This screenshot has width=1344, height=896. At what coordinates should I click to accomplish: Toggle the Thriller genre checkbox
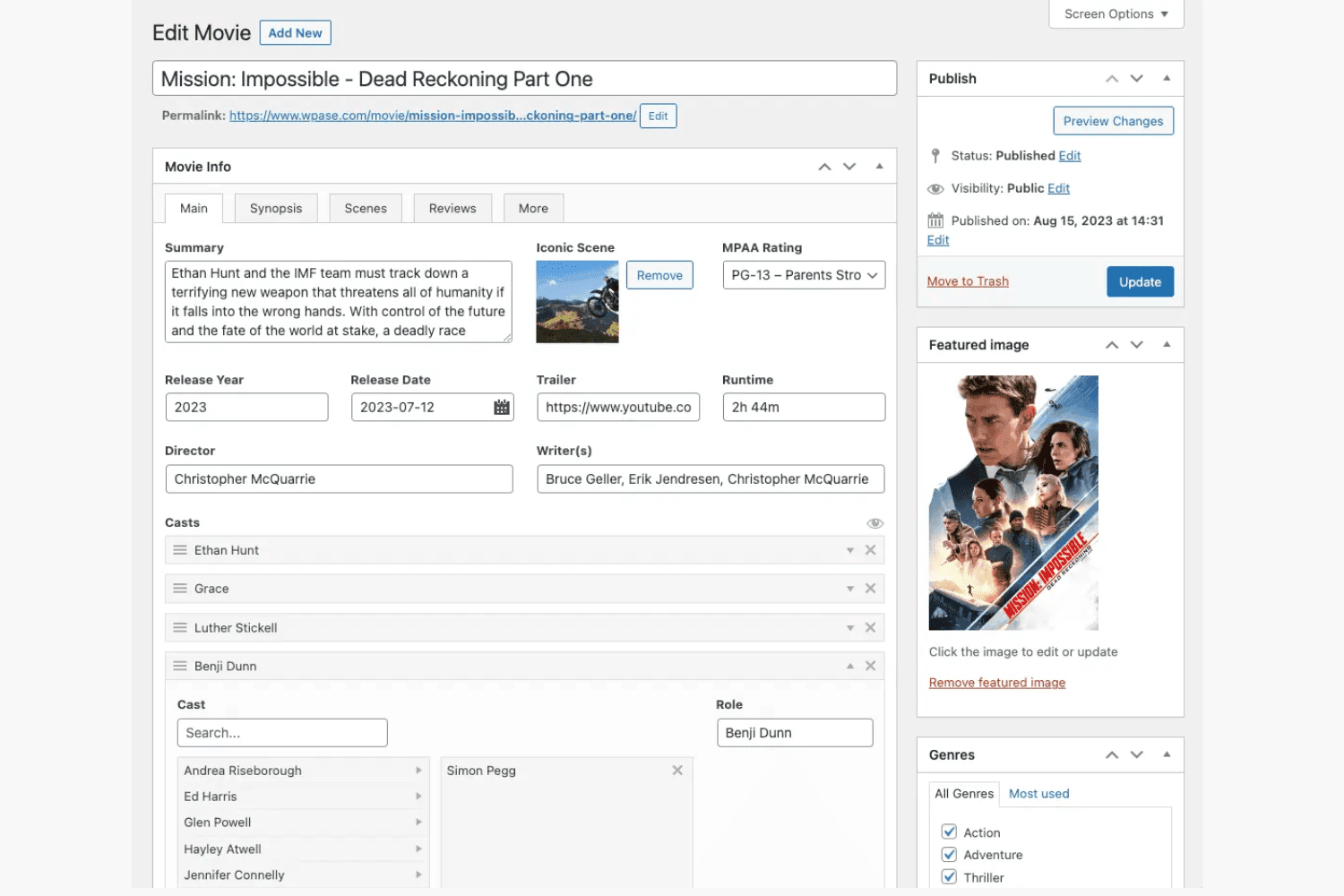tap(949, 877)
